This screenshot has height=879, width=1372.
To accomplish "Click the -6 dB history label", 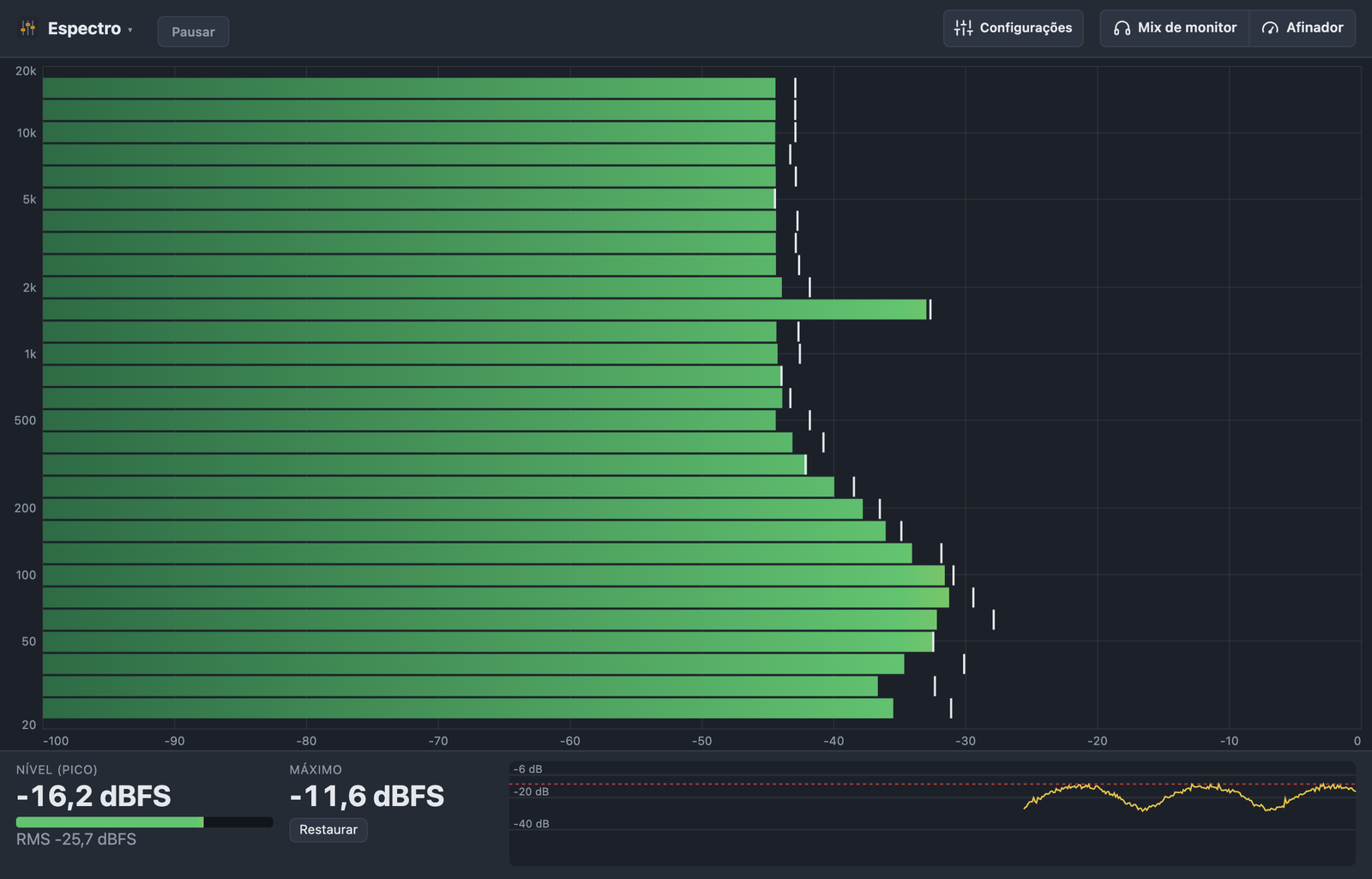I will tap(527, 769).
